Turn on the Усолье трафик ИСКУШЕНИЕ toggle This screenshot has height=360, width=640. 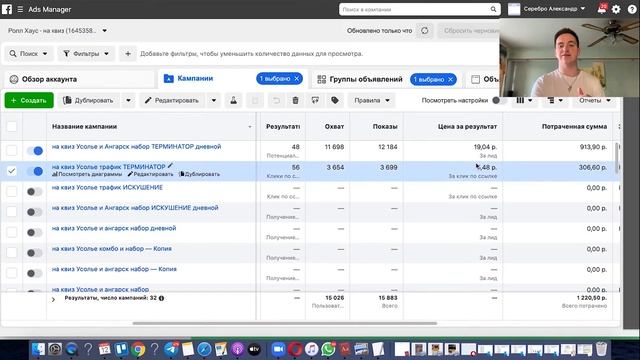coord(35,192)
